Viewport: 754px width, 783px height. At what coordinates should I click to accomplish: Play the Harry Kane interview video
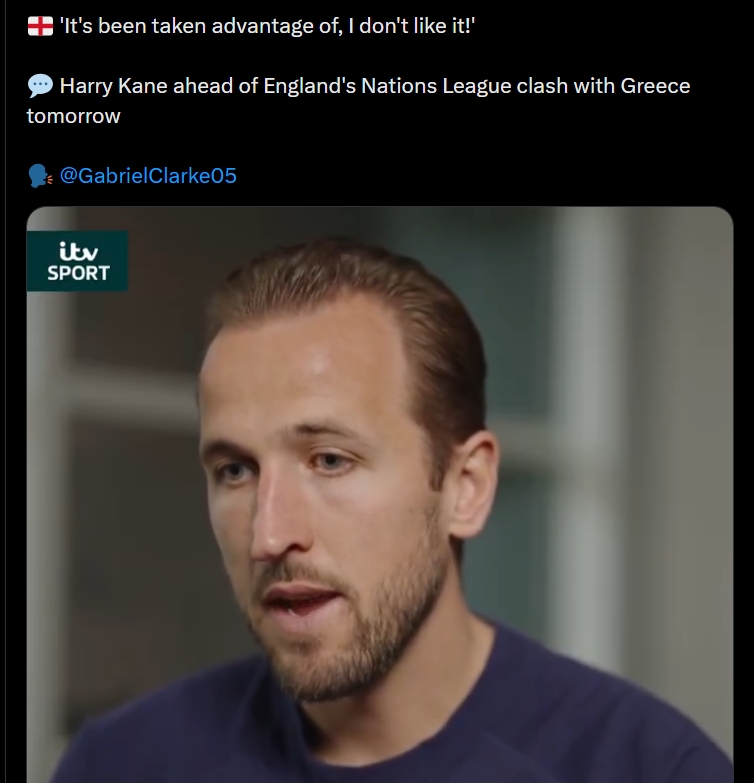click(380, 495)
